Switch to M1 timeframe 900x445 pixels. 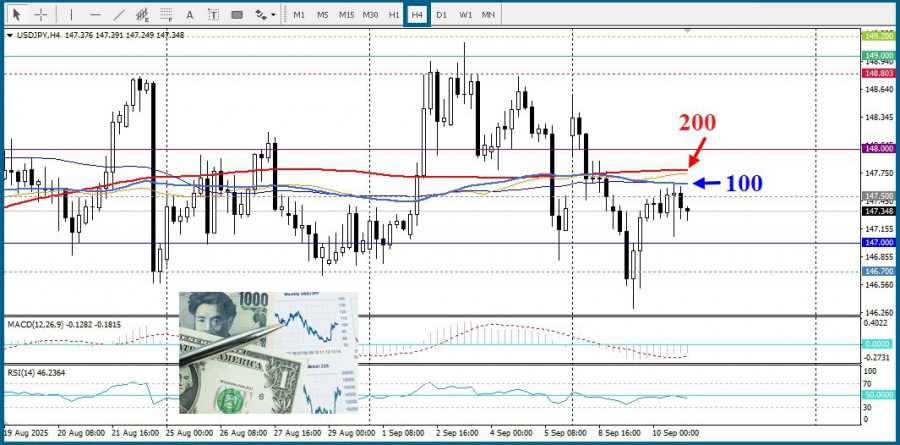pyautogui.click(x=299, y=15)
